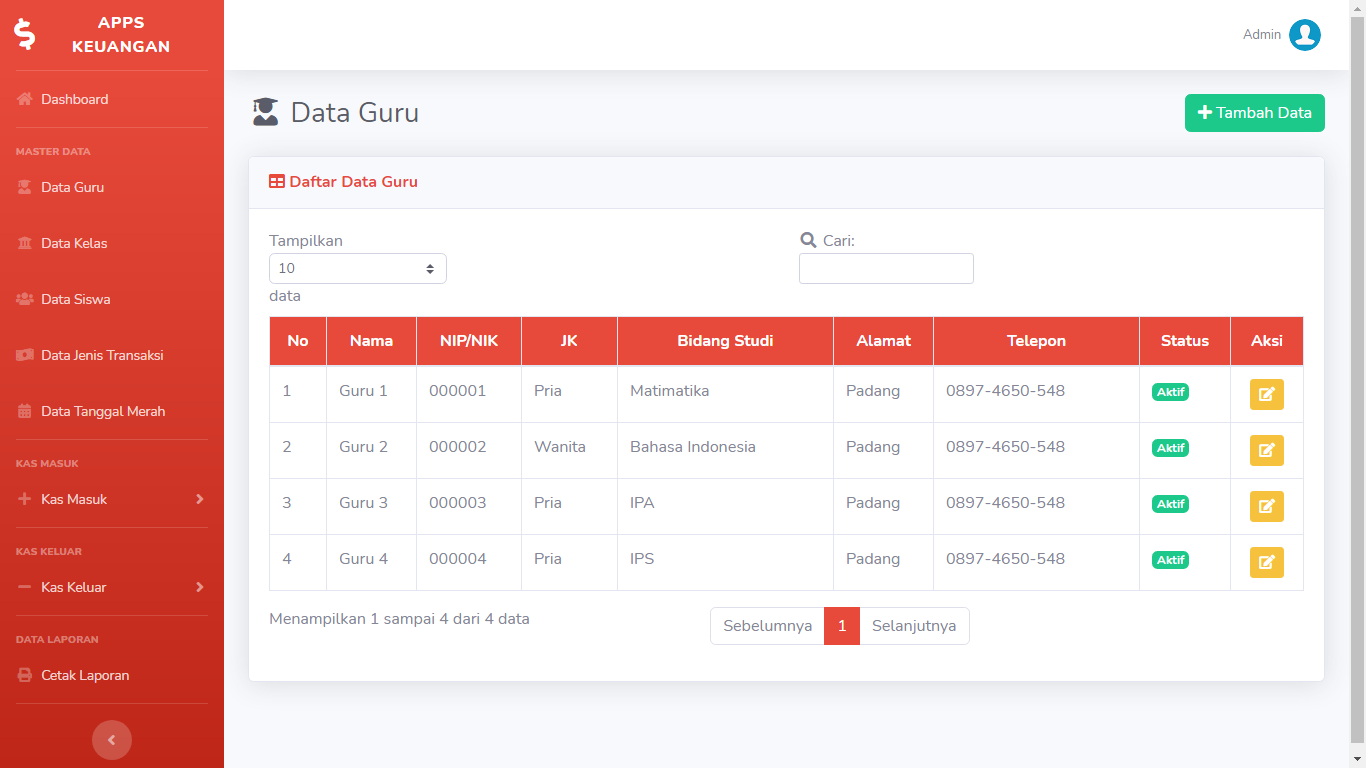Sort by the Status column header
Image resolution: width=1366 pixels, height=768 pixels.
(x=1185, y=341)
